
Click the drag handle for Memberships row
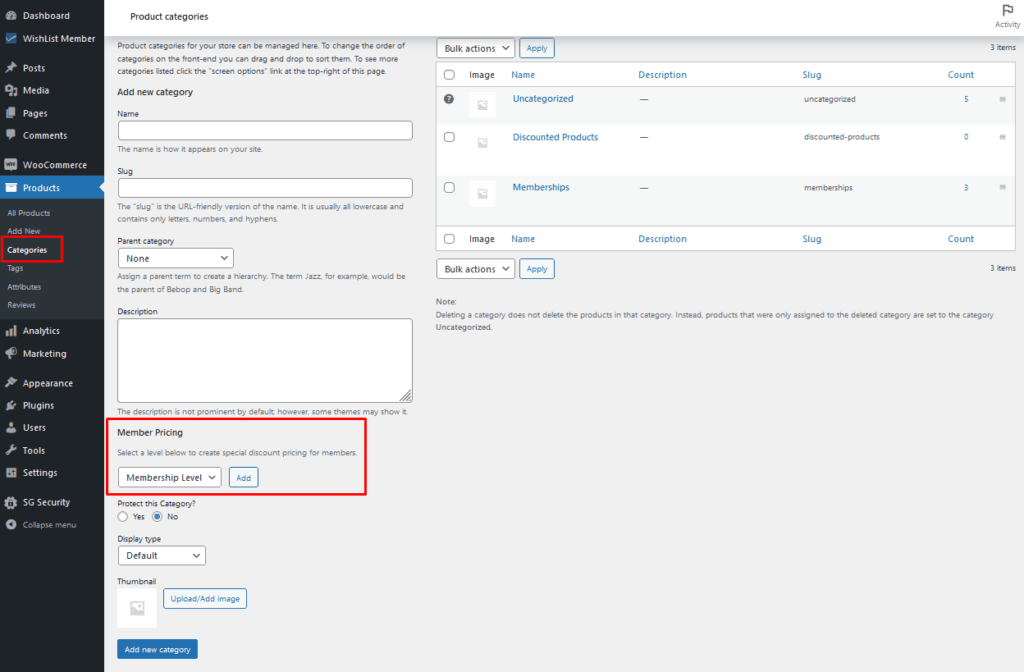(x=1002, y=187)
